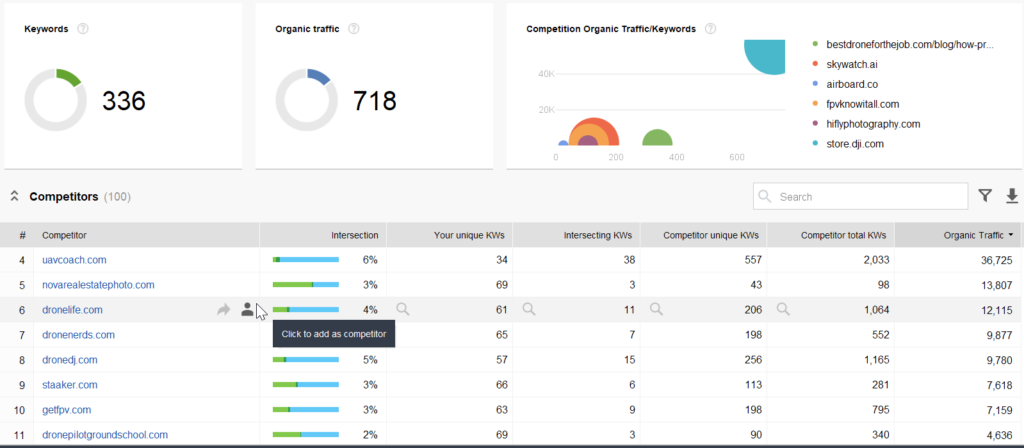
Task: Sort by the Competitor column header
Action: point(146,234)
